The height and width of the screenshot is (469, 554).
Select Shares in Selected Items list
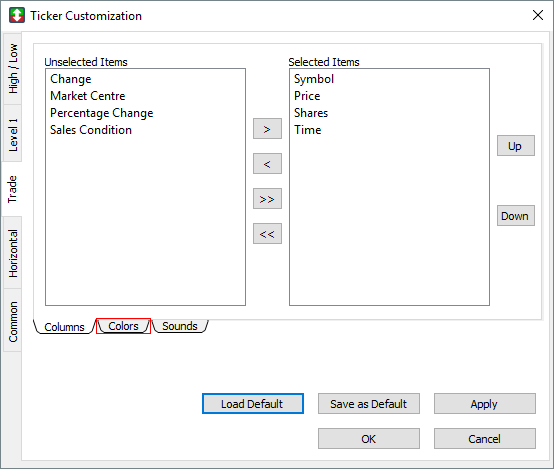click(311, 113)
